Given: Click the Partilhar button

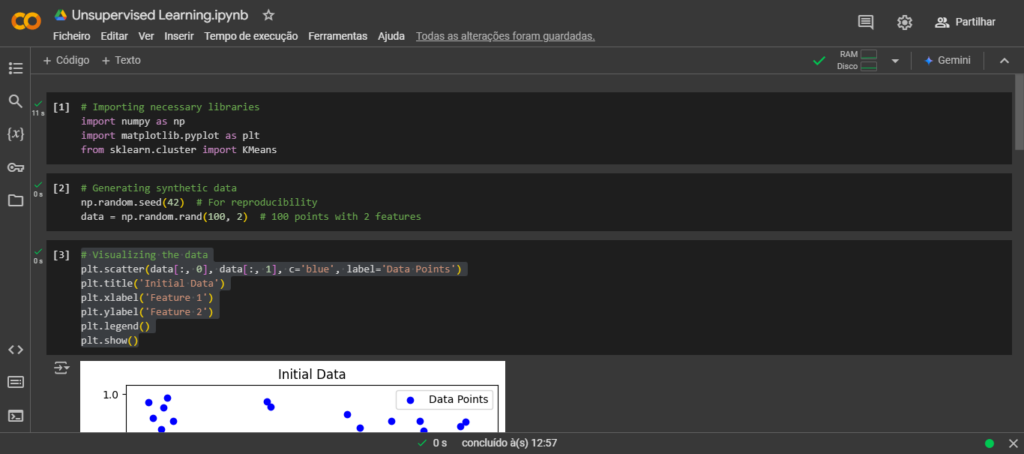Looking at the screenshot, I should (965, 22).
